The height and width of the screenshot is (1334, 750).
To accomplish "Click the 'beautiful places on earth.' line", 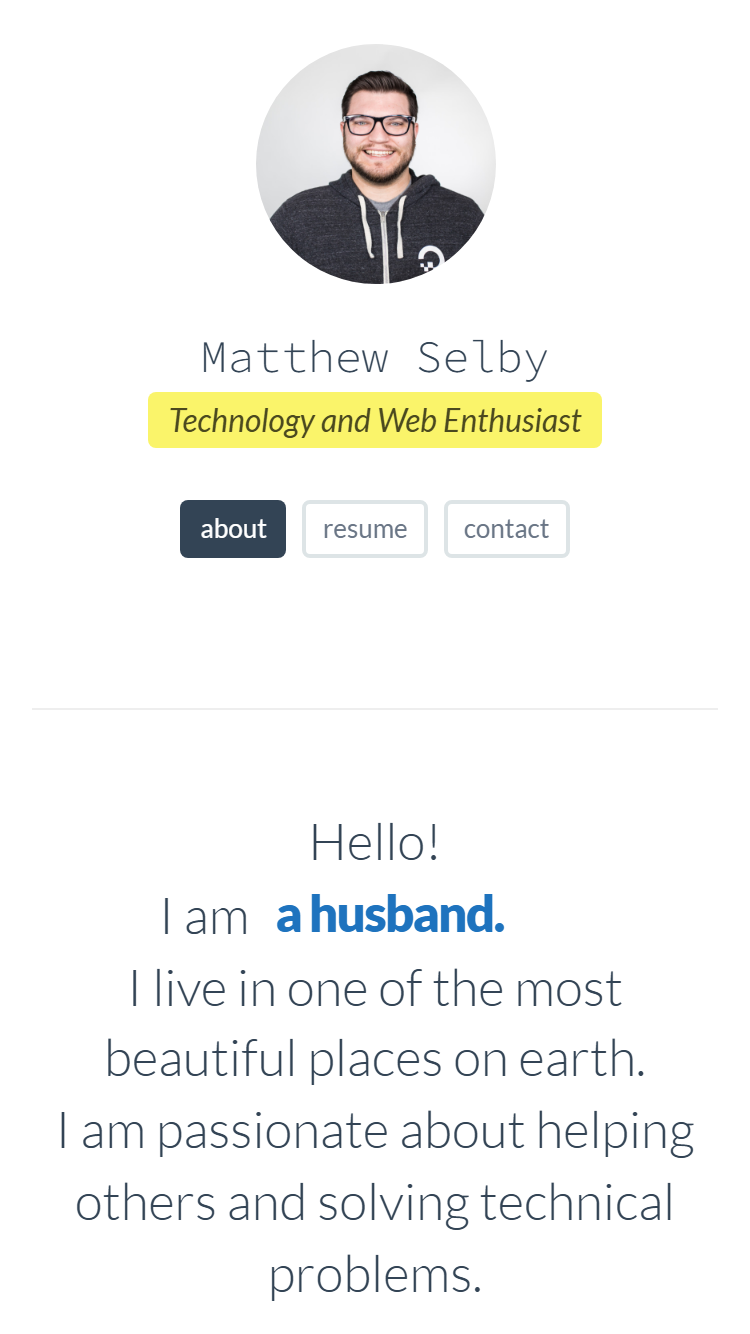I will point(375,1060).
